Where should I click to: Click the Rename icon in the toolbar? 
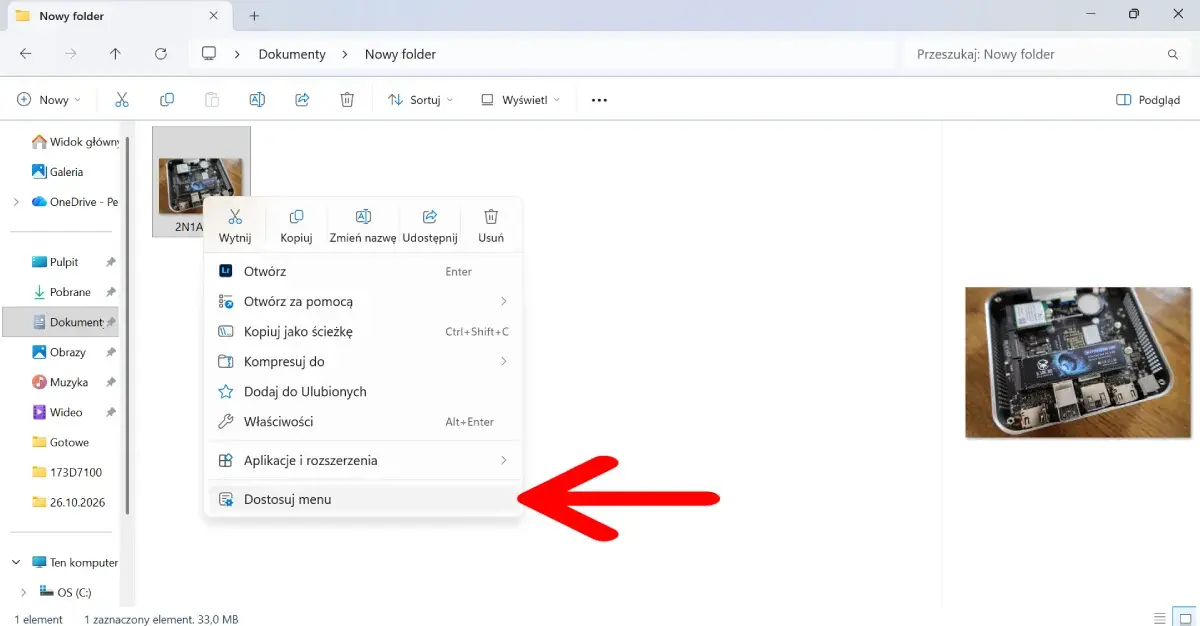(x=257, y=100)
